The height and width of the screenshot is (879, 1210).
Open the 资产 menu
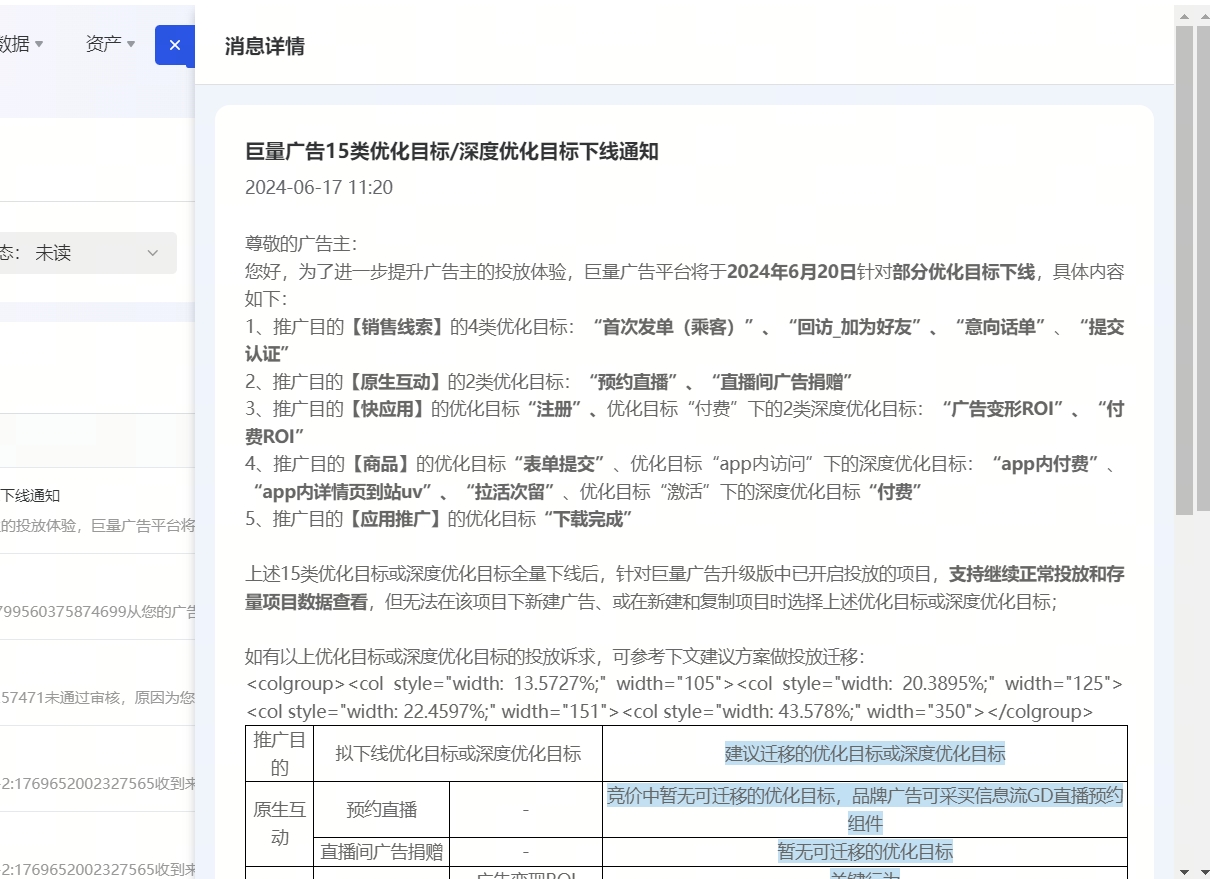click(110, 44)
